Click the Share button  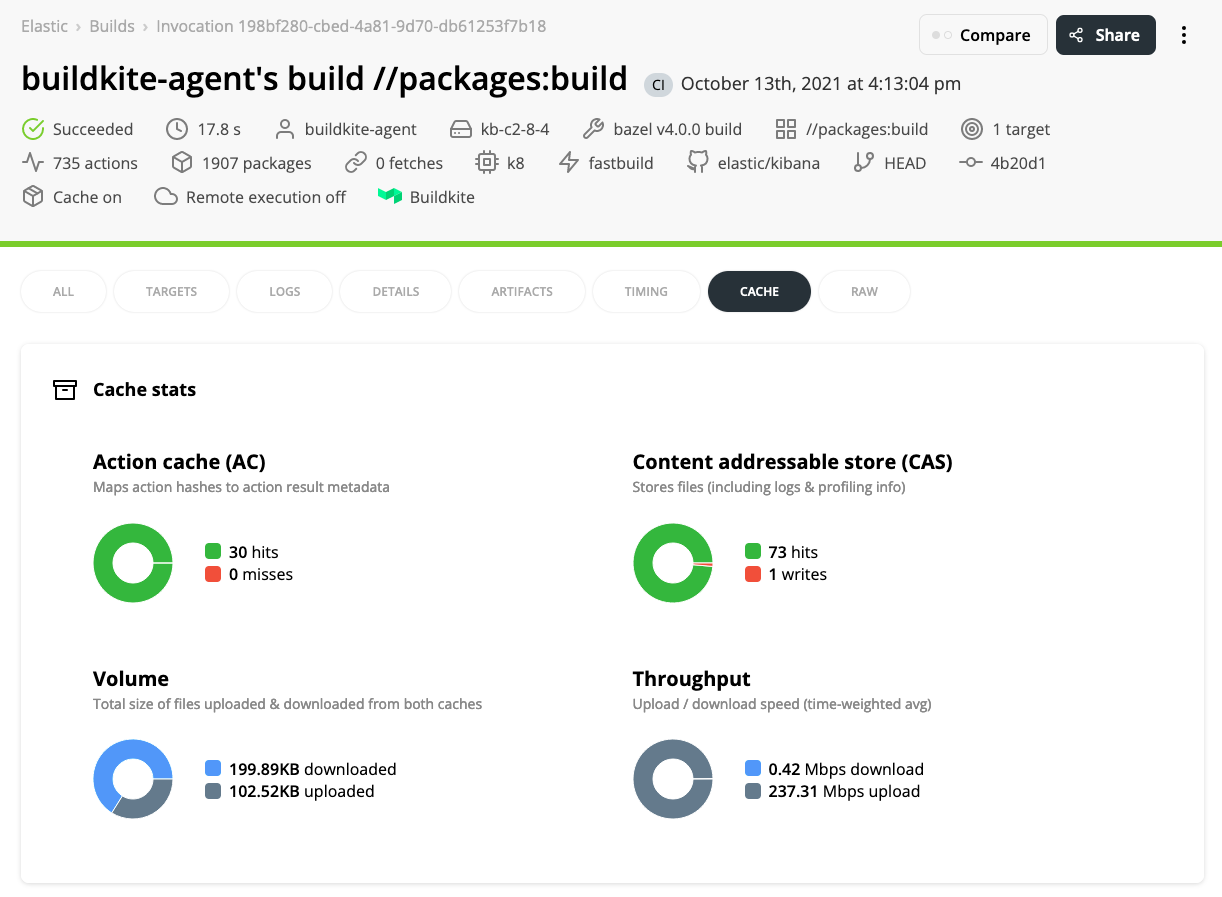(x=1106, y=35)
